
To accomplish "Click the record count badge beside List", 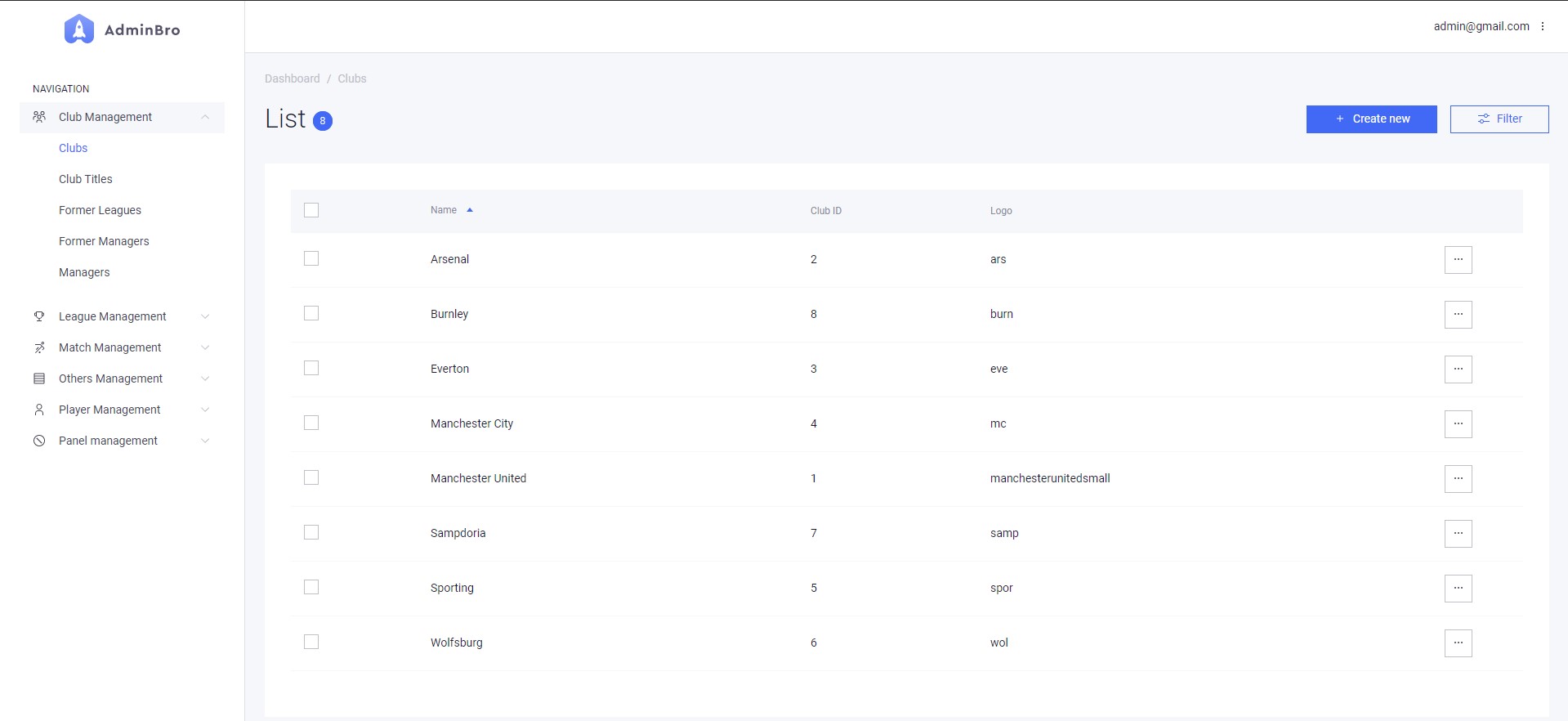I will pos(323,121).
